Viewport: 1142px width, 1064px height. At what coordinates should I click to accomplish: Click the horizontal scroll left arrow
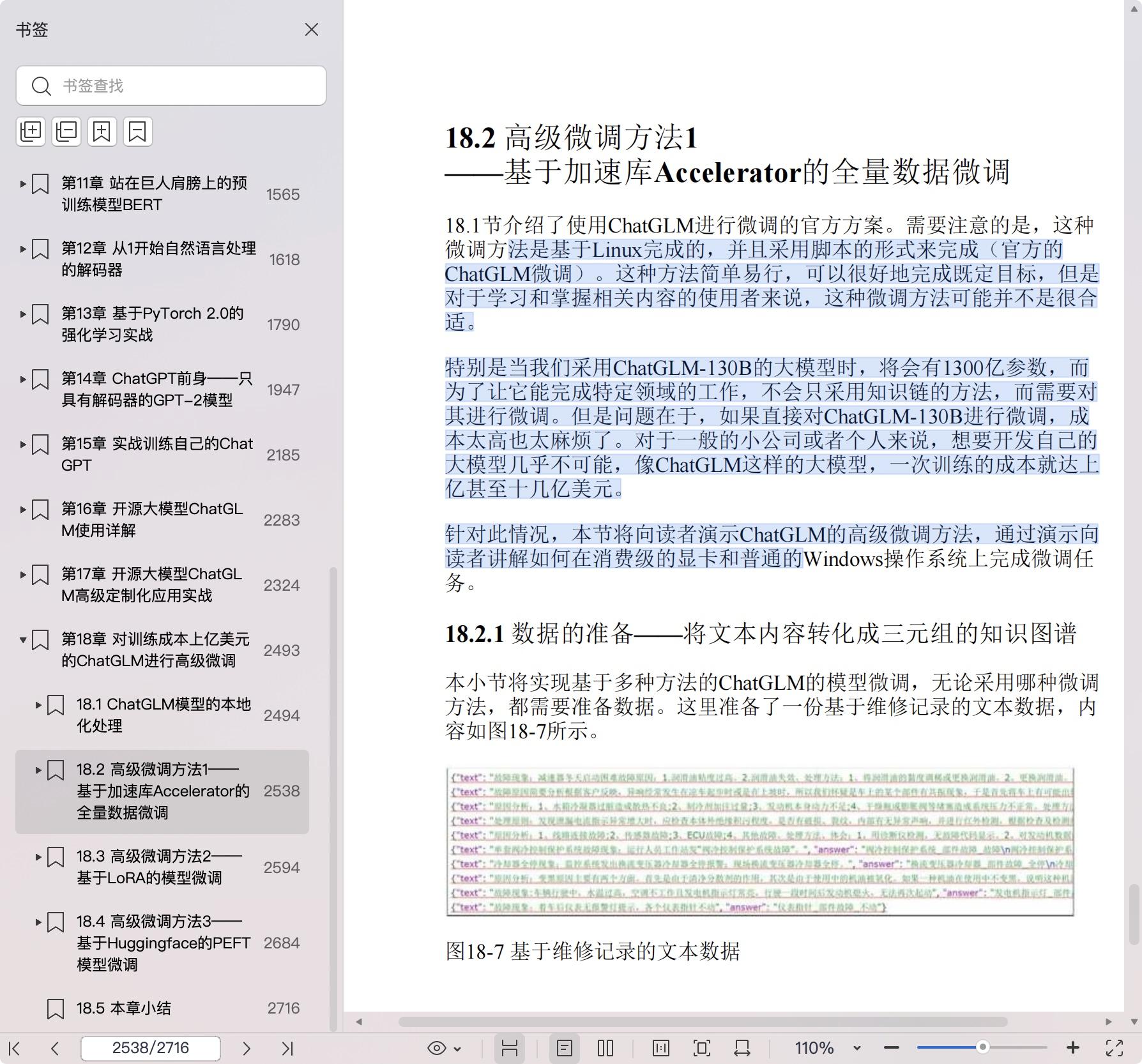359,1022
